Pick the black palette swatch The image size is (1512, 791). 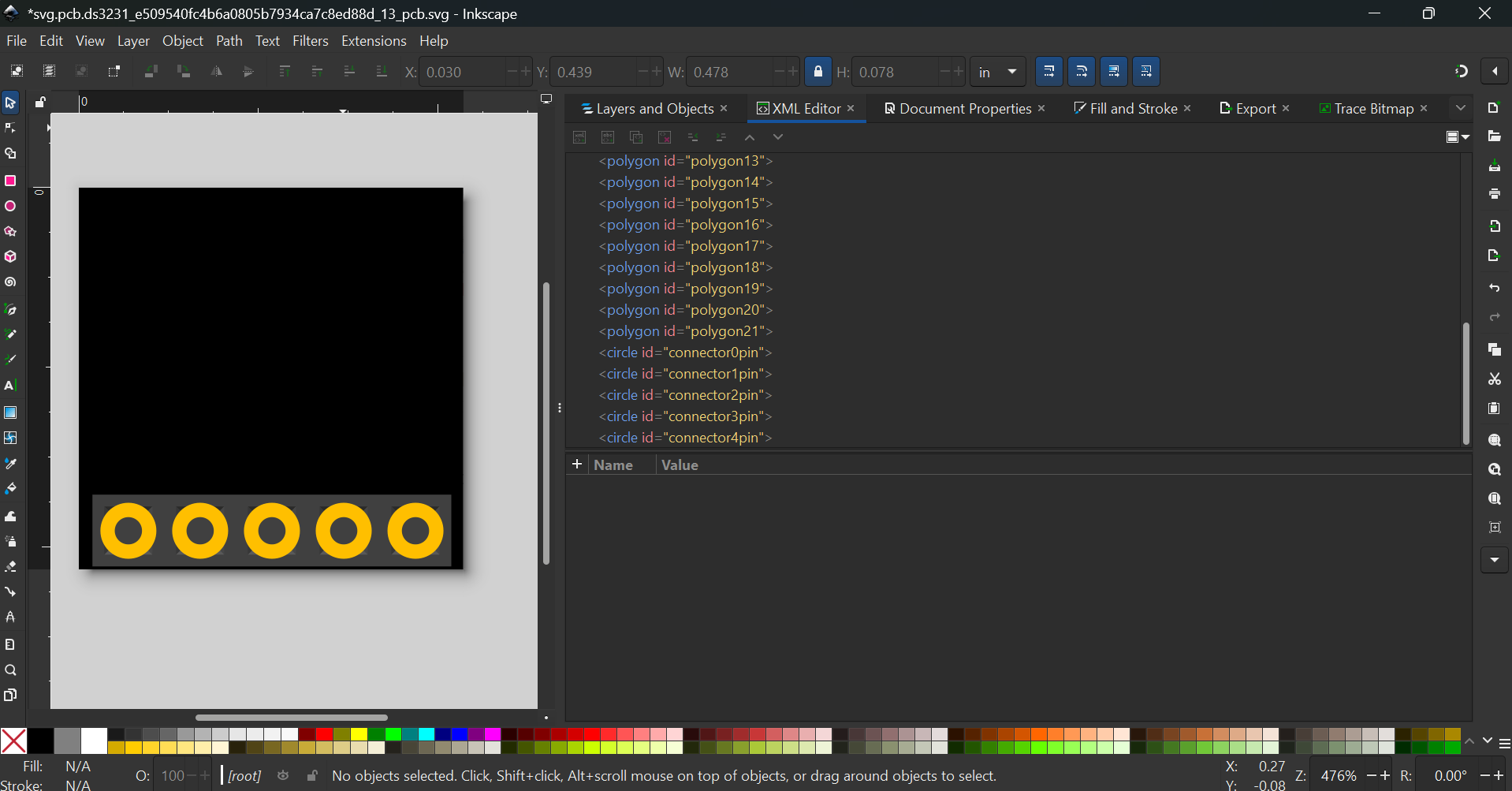tap(40, 741)
